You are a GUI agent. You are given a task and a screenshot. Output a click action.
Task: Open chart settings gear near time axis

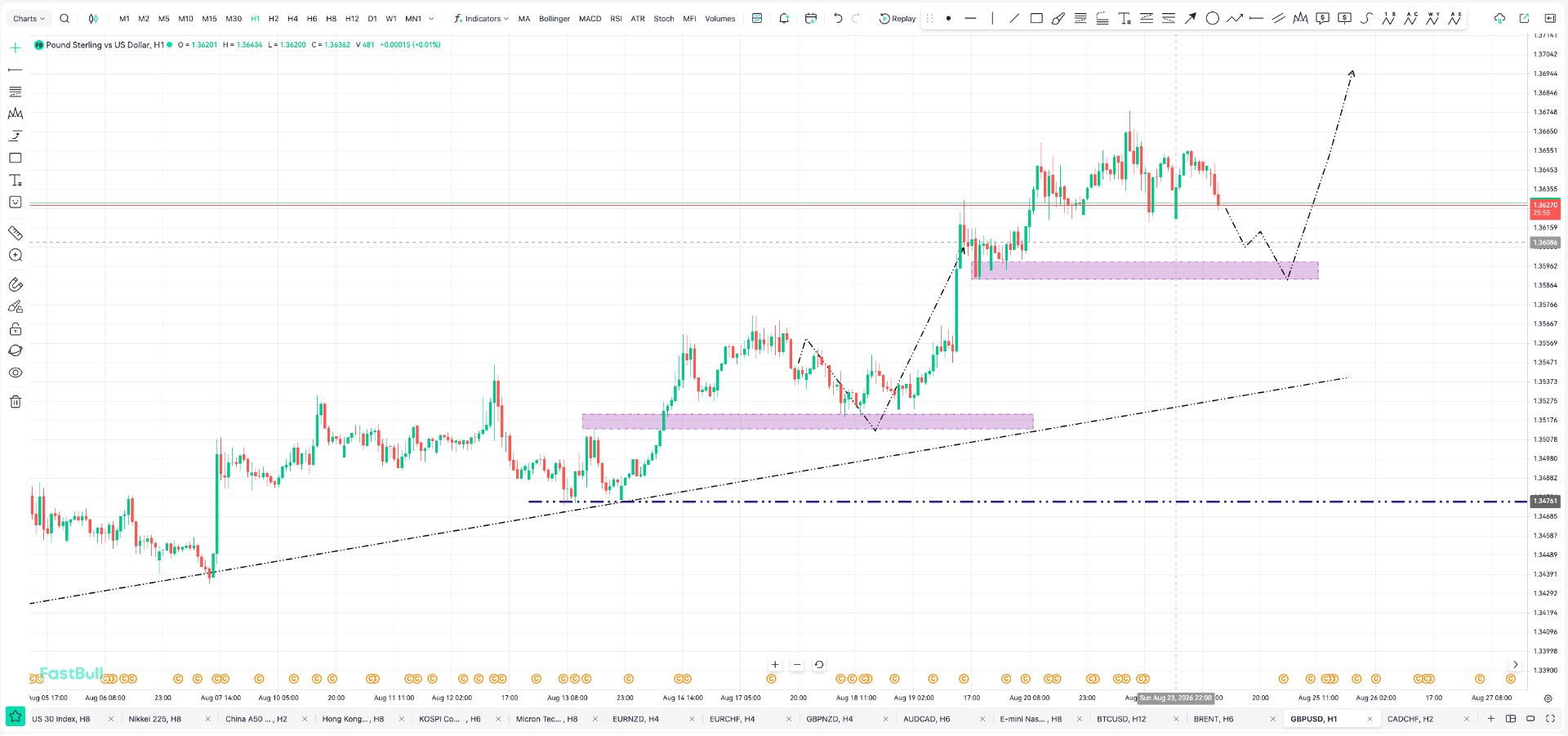pos(1548,698)
